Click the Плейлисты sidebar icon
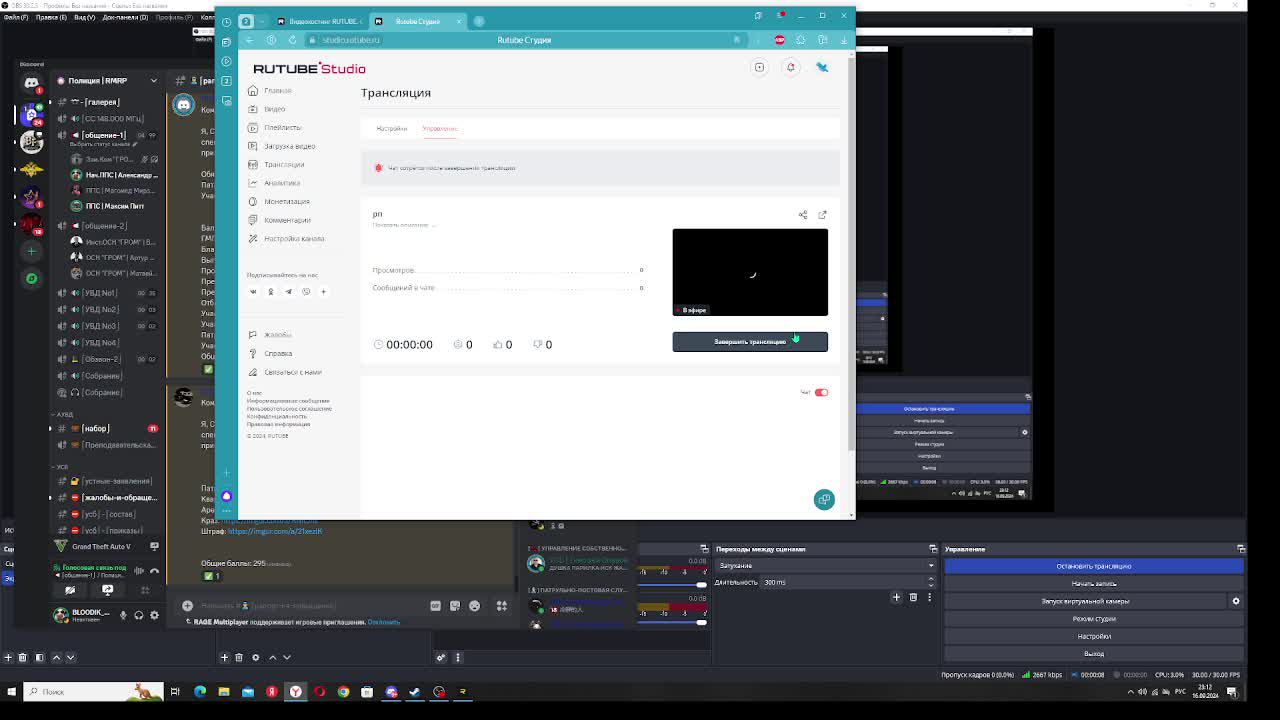The height and width of the screenshot is (720, 1280). click(x=253, y=128)
